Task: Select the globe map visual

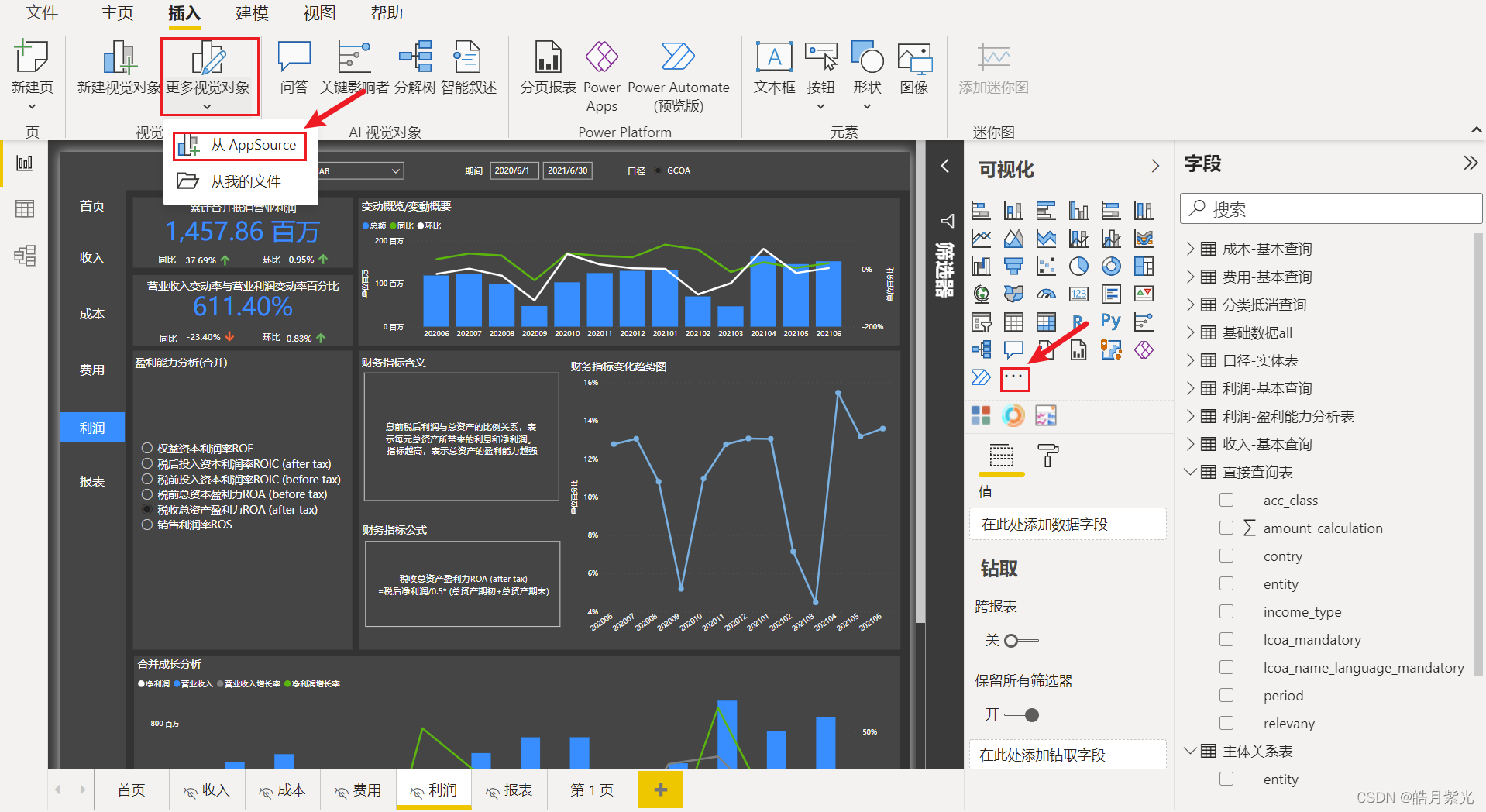Action: [x=981, y=294]
